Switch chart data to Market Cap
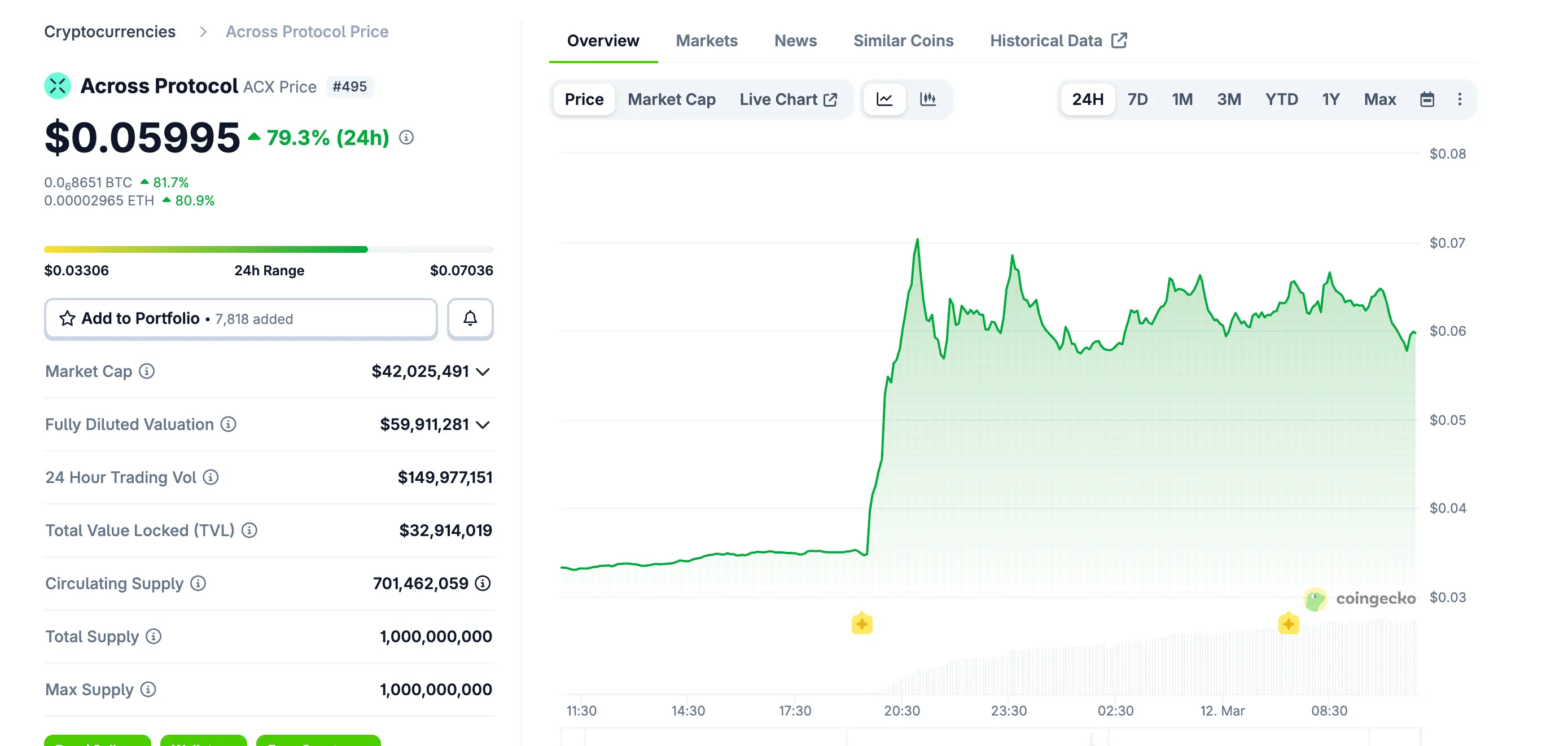Screen dimensions: 1568x746 click(x=671, y=99)
